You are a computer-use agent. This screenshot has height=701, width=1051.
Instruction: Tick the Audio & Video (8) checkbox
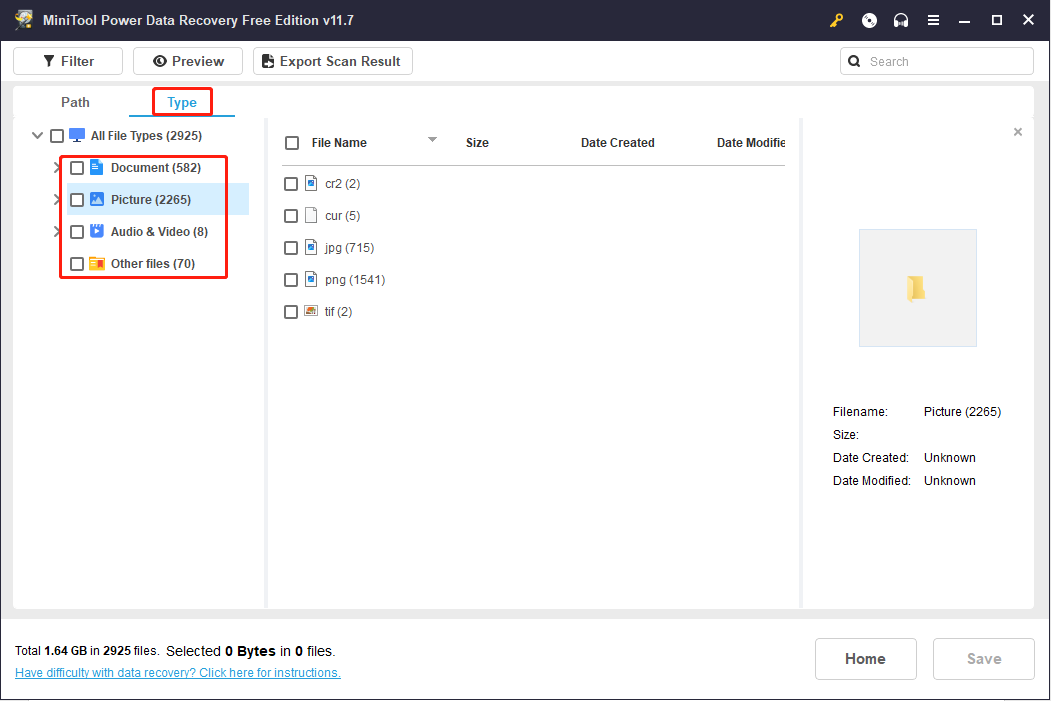pos(77,232)
